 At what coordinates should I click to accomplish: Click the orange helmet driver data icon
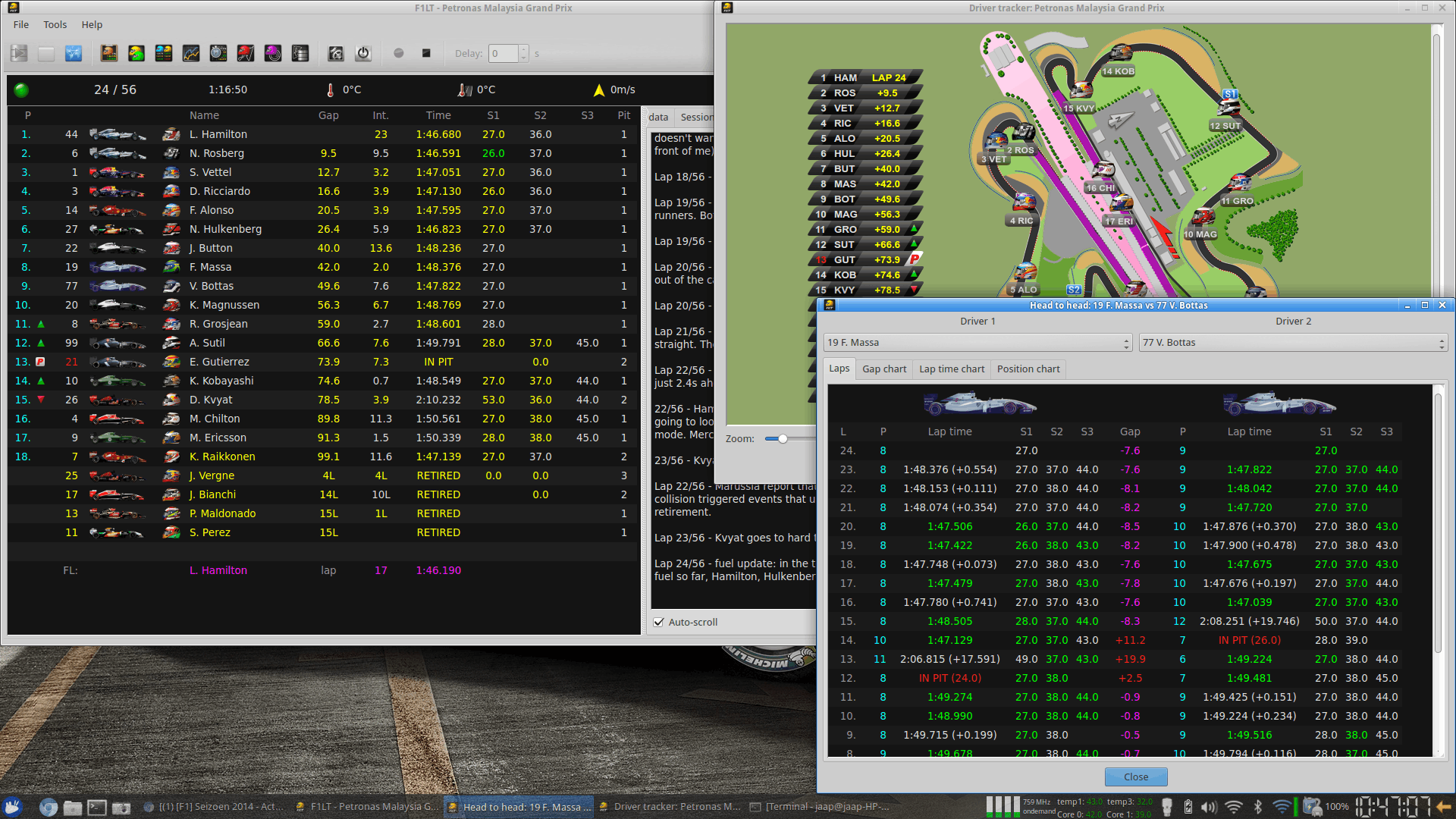109,53
